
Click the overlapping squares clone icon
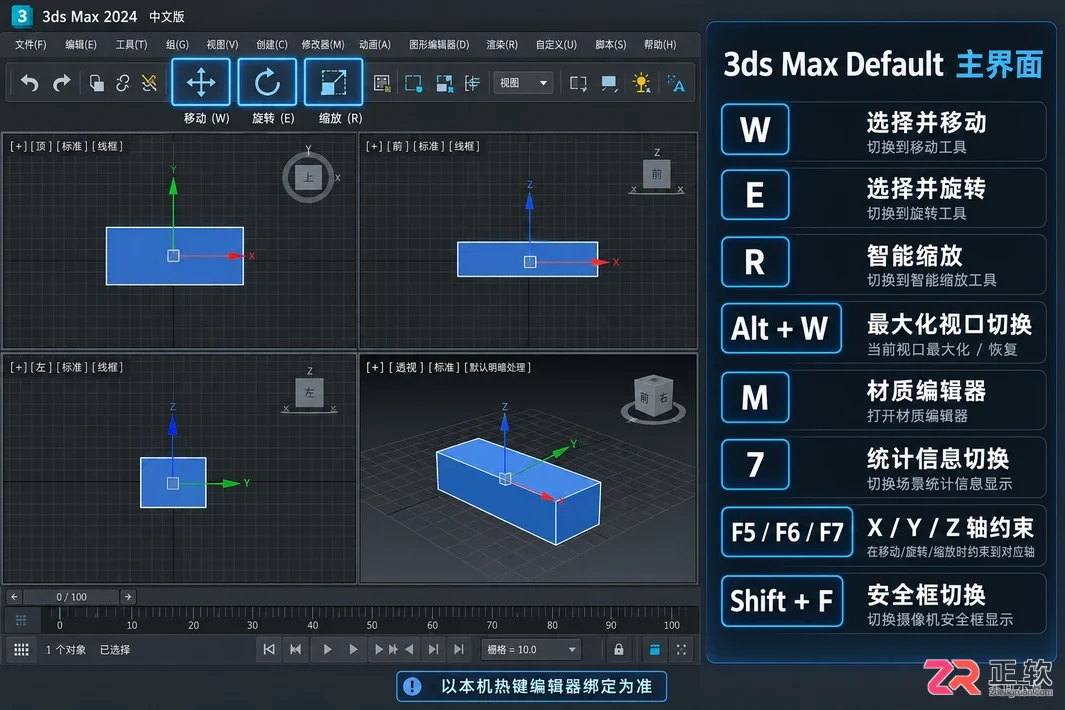(x=96, y=83)
